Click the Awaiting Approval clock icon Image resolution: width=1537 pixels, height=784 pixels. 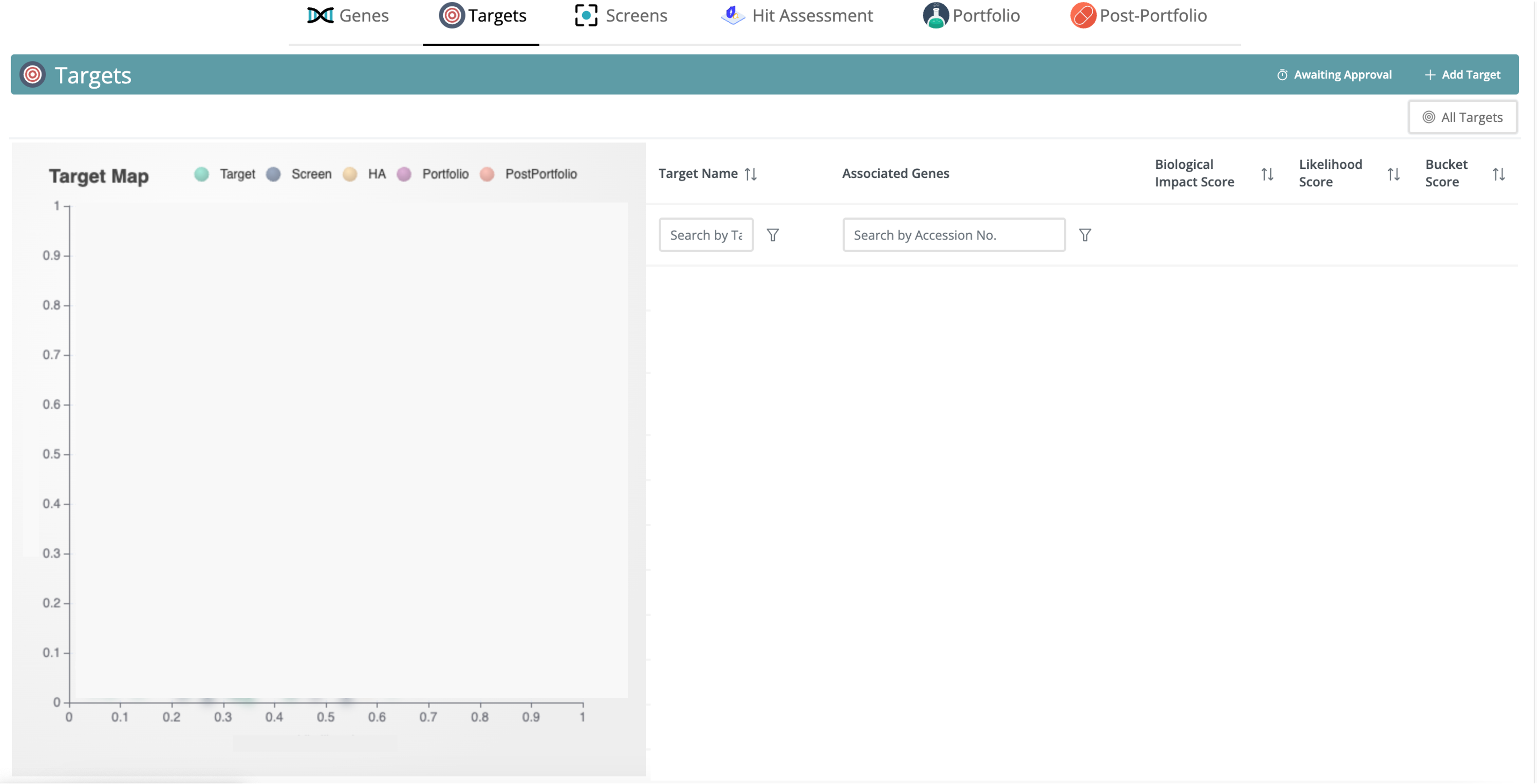click(x=1282, y=75)
